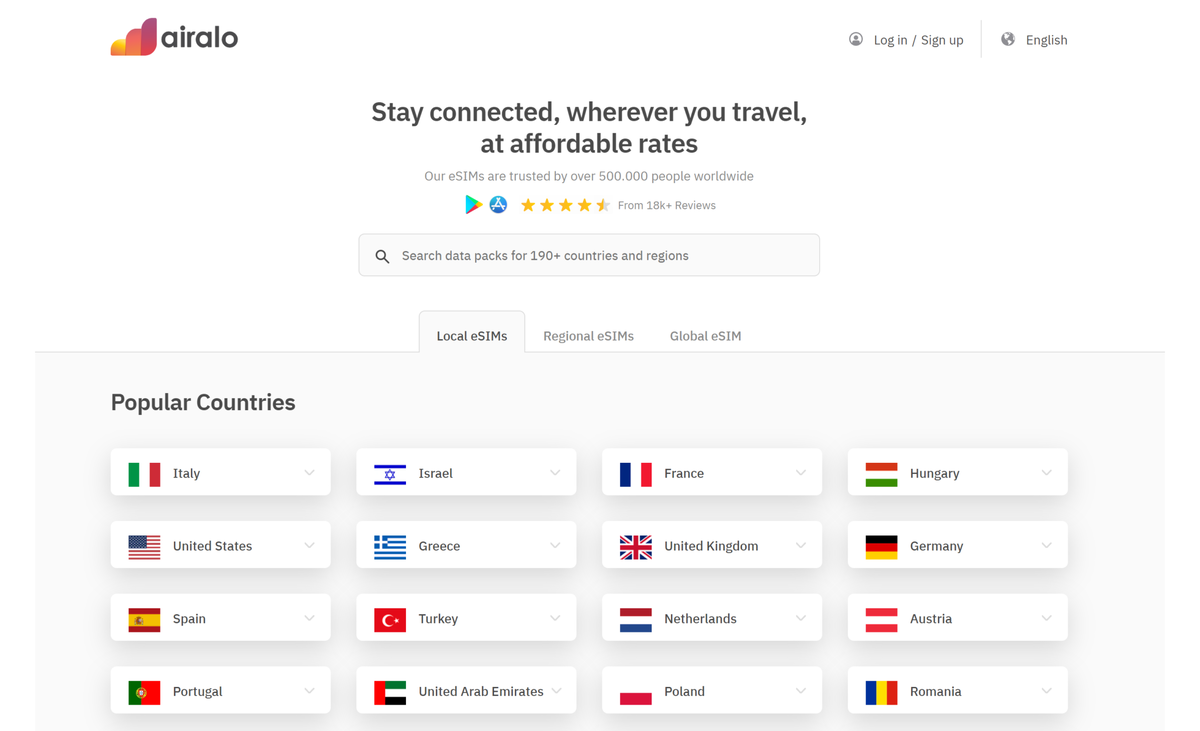Screen dimensions: 1200x731
Task: Click the Airalo logo
Action: [174, 37]
